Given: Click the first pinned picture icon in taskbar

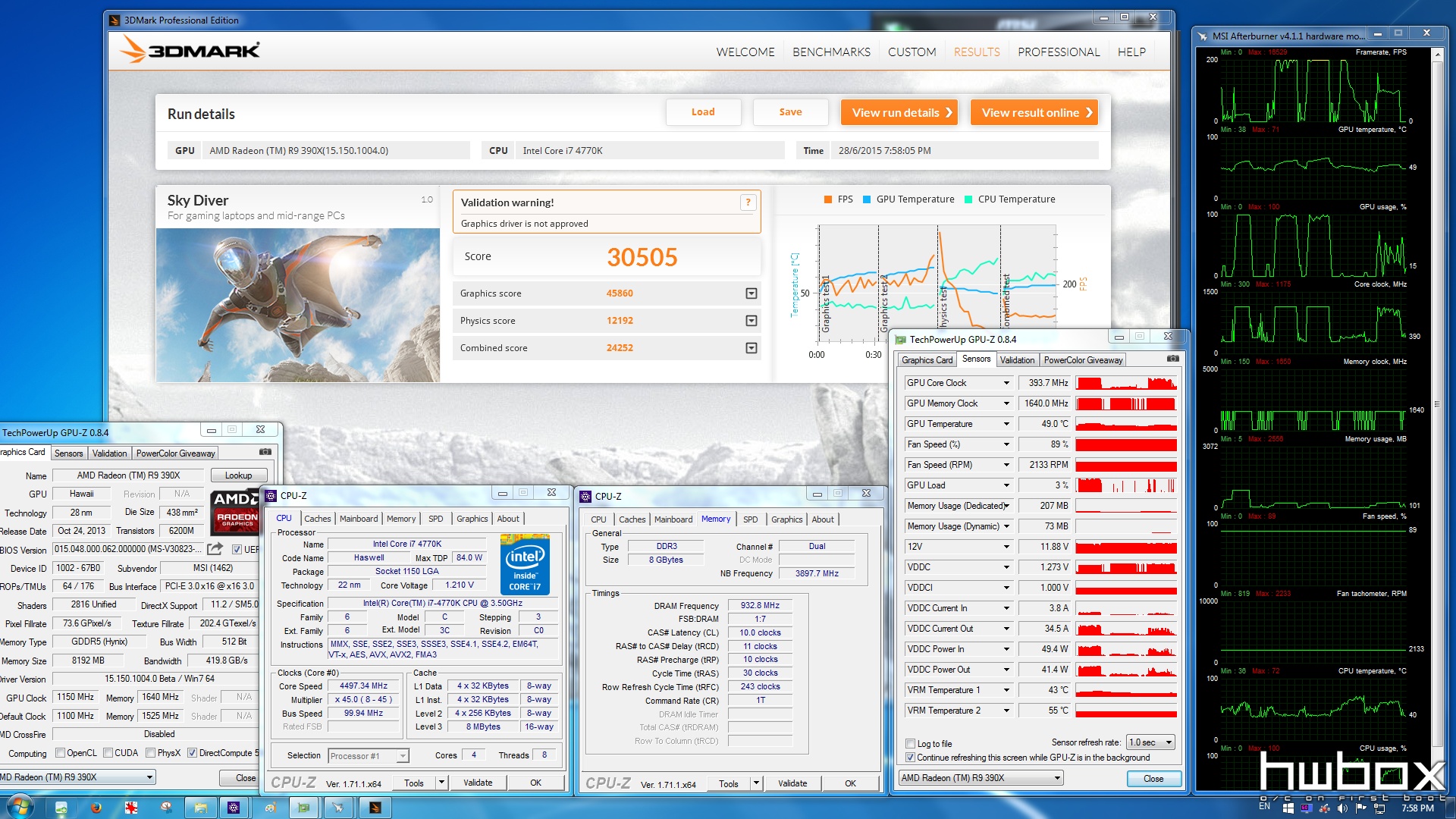Looking at the screenshot, I should click(x=61, y=808).
